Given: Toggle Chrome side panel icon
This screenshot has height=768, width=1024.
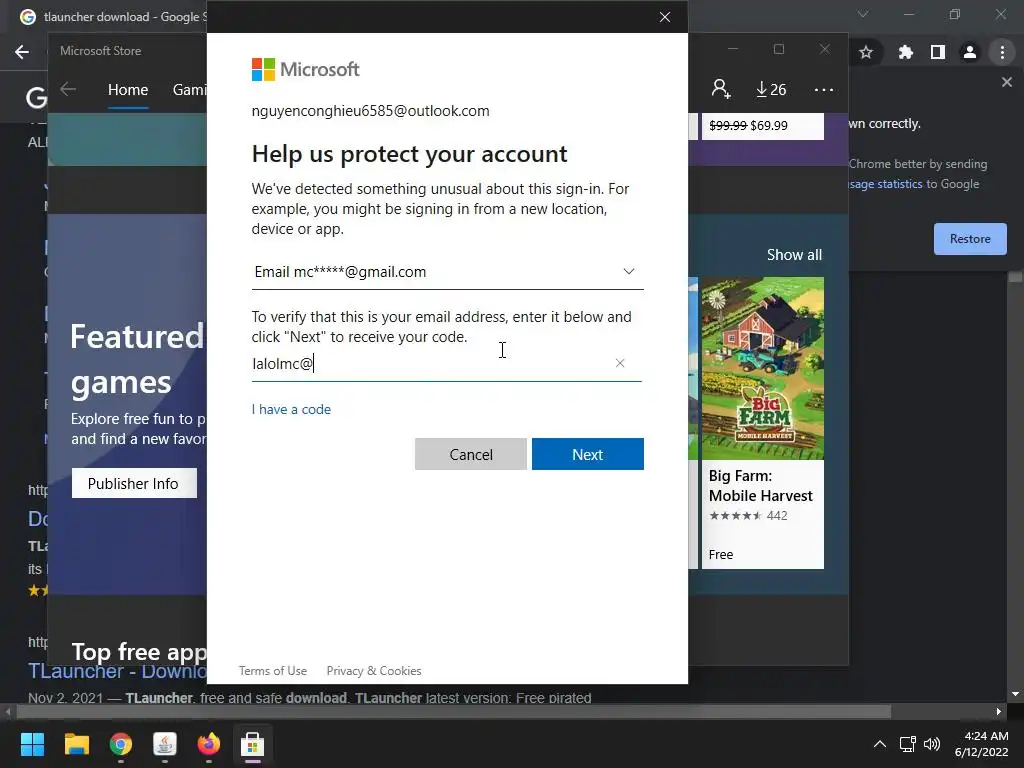Looking at the screenshot, I should 938,52.
